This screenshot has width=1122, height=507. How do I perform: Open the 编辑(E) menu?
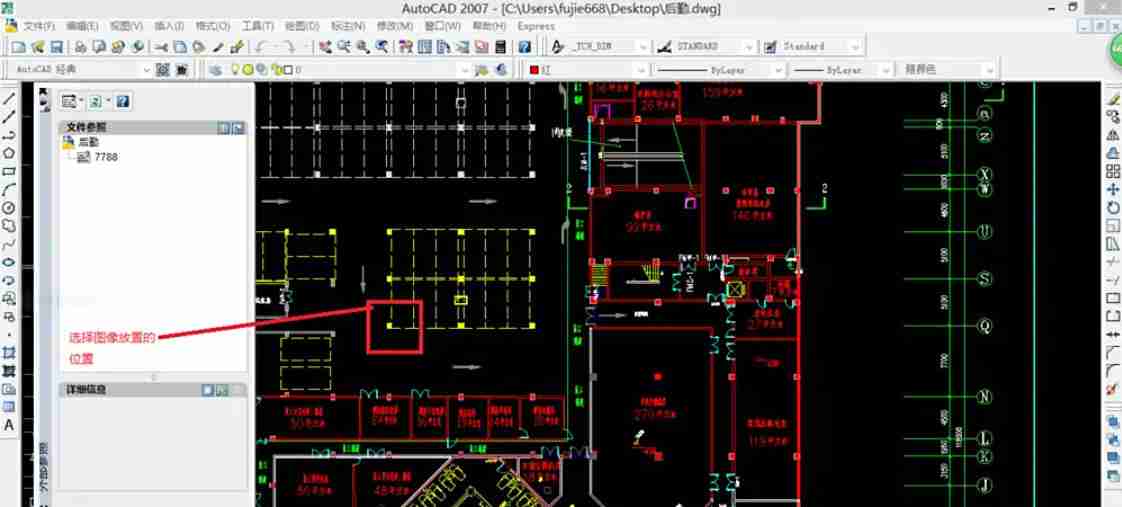pyautogui.click(x=82, y=26)
